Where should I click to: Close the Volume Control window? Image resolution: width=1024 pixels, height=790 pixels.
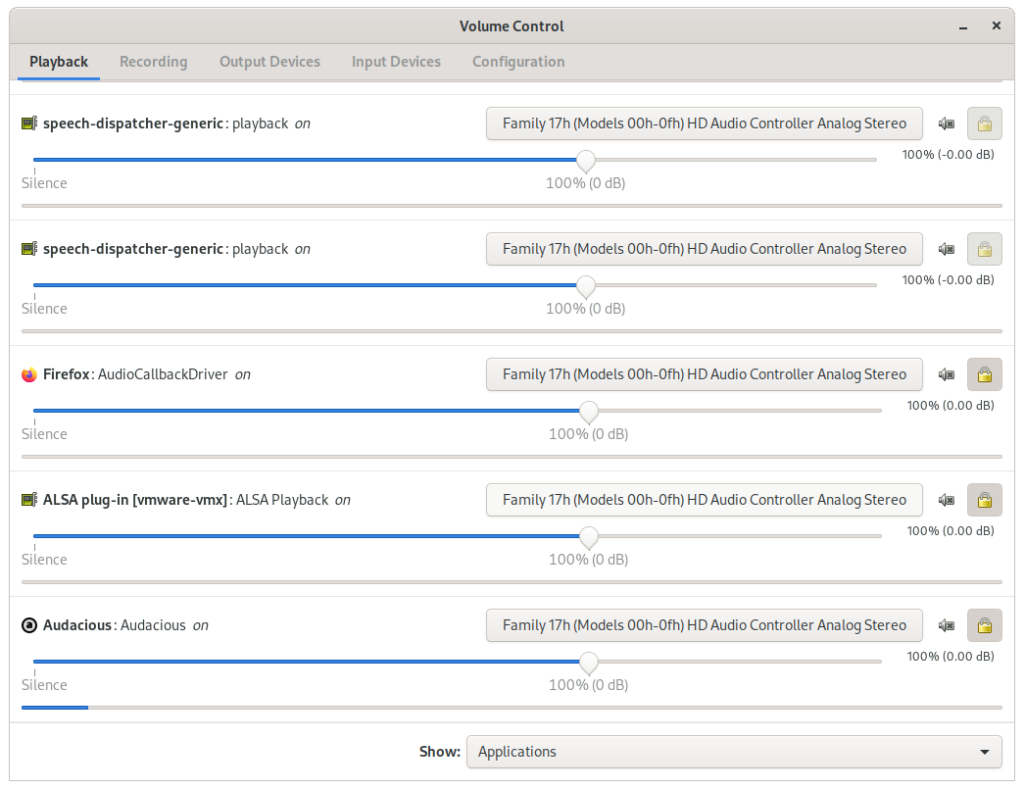point(996,25)
